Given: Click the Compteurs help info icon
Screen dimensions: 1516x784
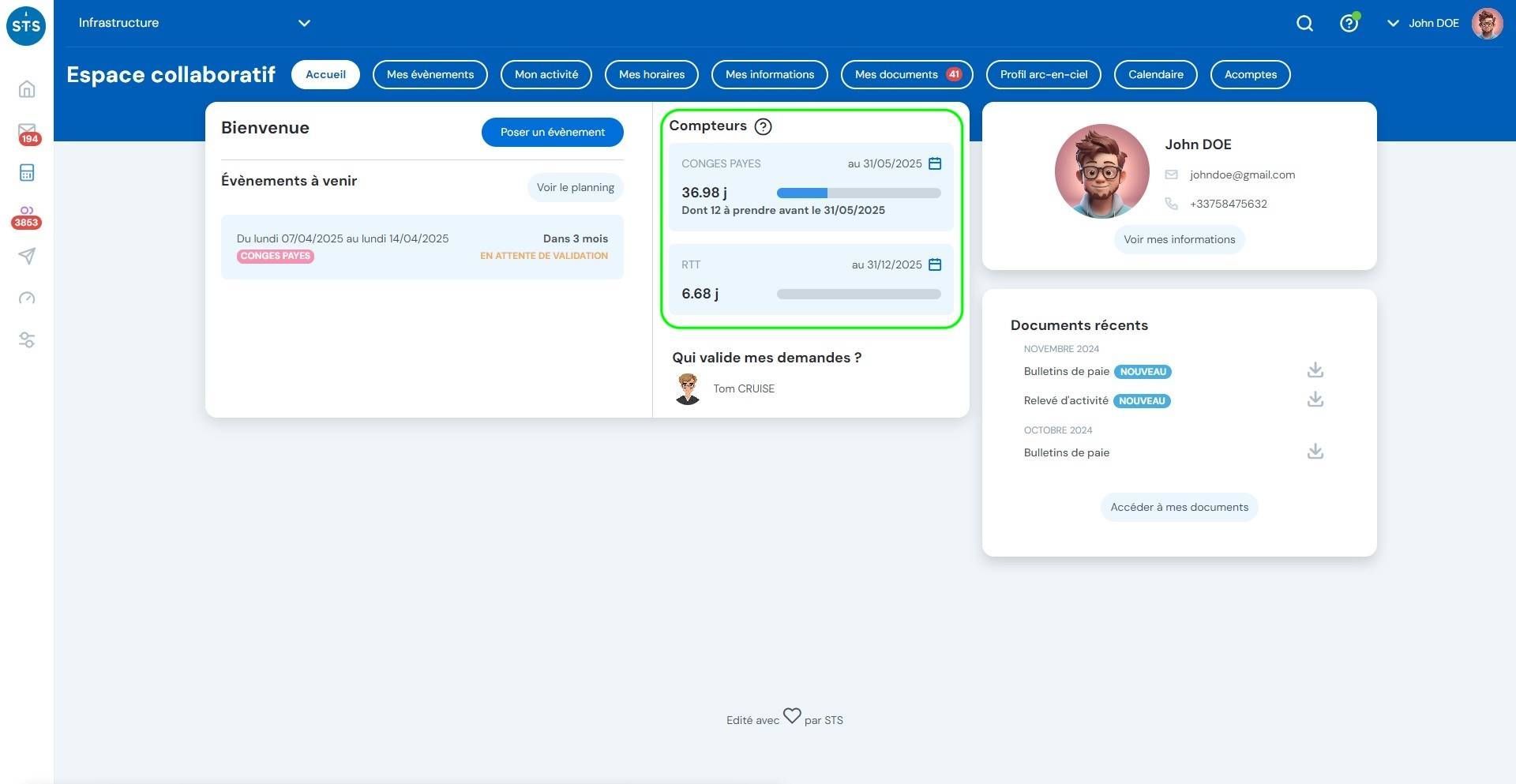Looking at the screenshot, I should (x=763, y=126).
